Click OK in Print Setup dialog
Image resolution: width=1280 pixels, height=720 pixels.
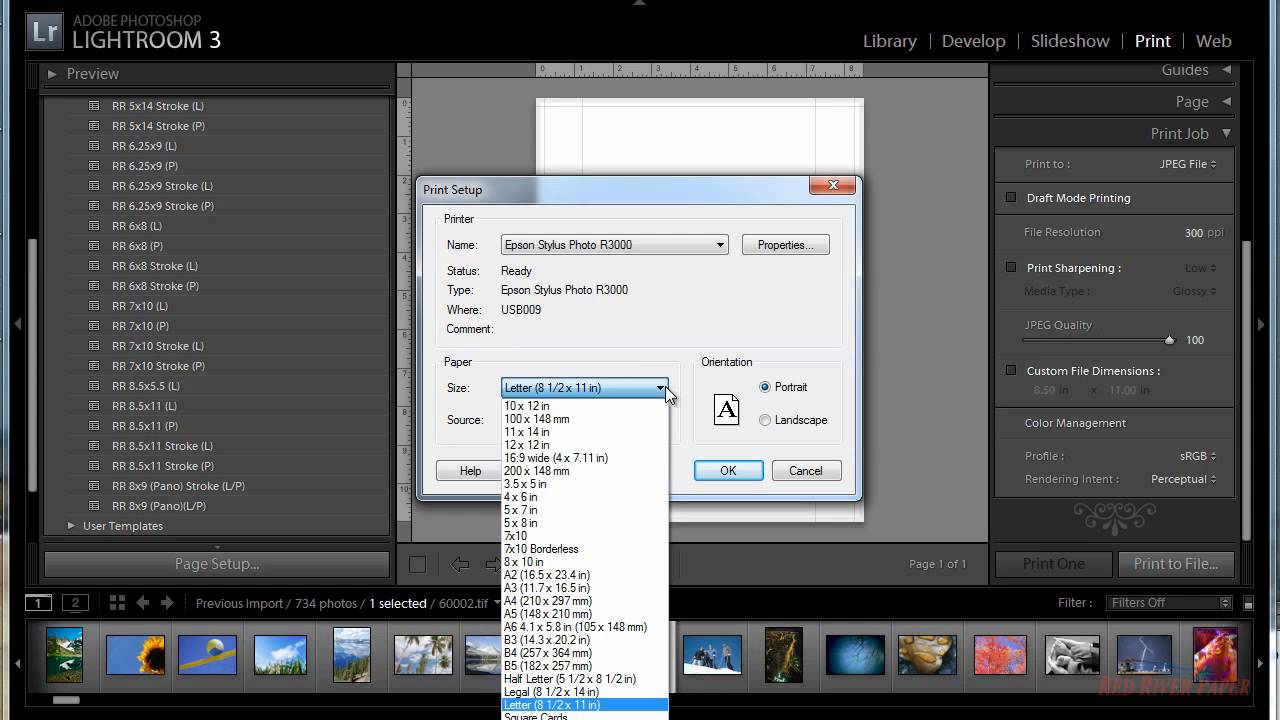point(728,471)
